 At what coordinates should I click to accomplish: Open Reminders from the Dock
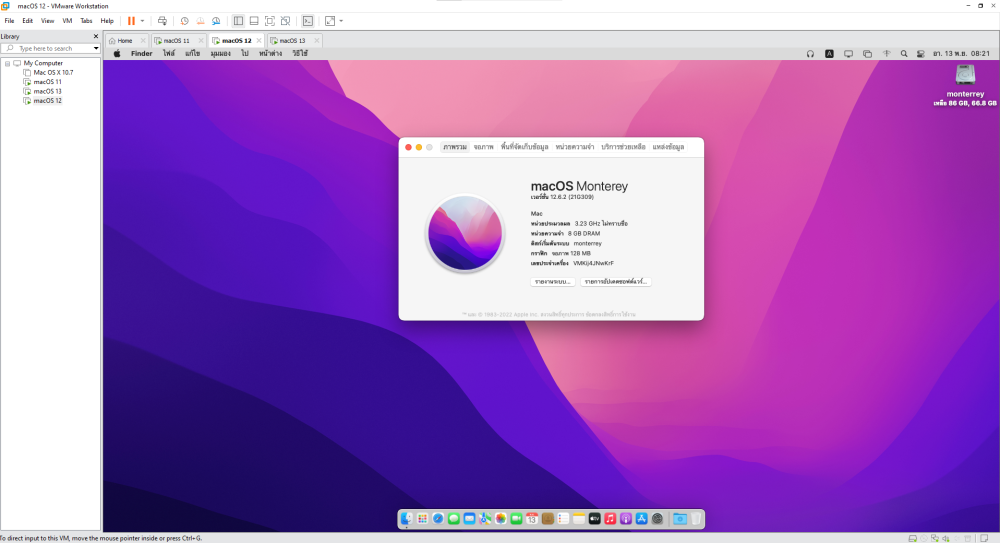563,519
